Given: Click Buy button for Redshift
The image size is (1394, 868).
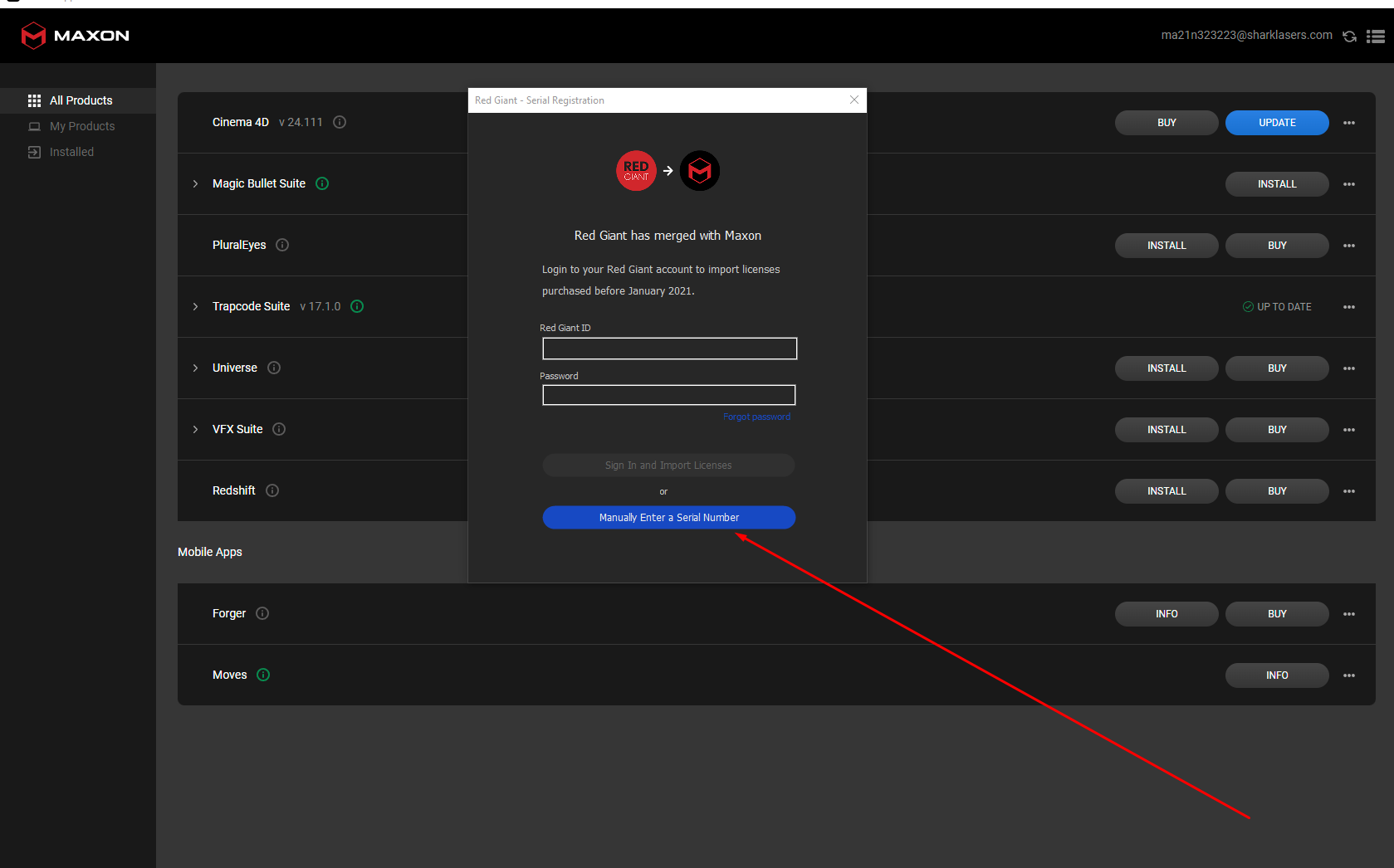Looking at the screenshot, I should (x=1277, y=491).
